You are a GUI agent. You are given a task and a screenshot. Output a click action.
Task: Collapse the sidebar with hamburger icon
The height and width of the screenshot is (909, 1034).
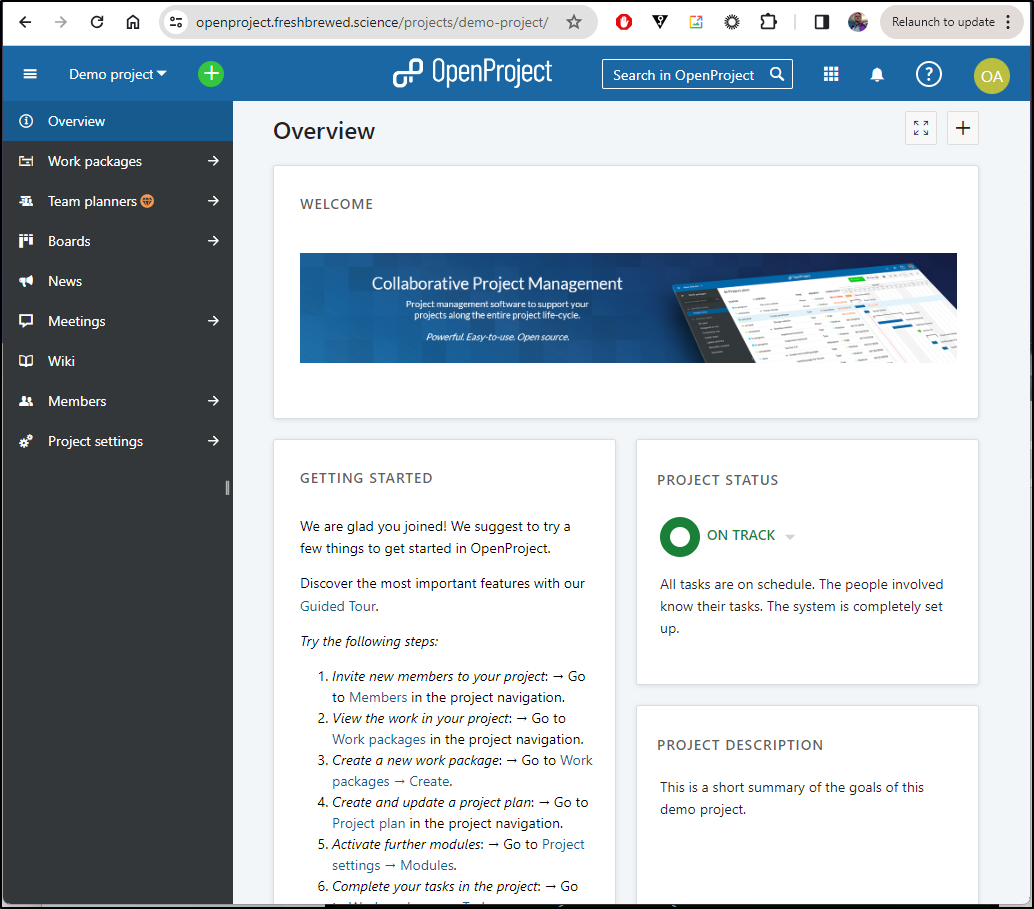point(30,74)
